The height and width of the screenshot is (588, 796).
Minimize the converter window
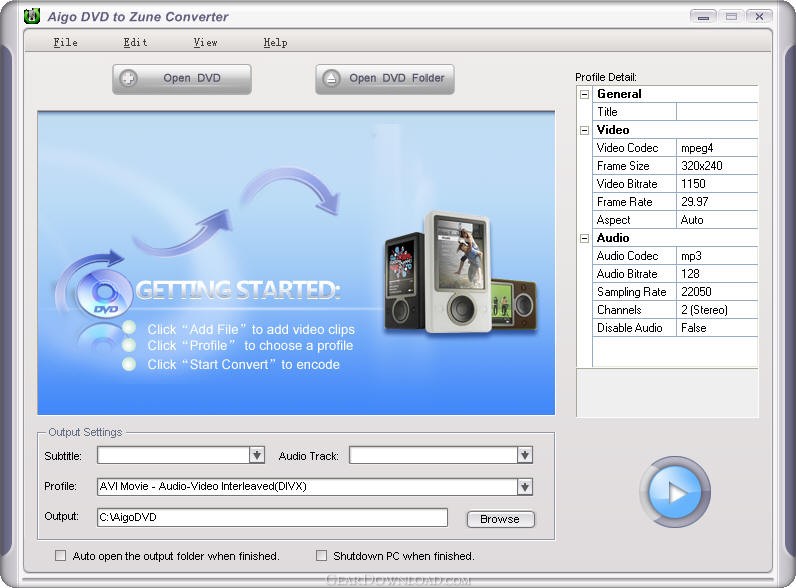click(703, 17)
